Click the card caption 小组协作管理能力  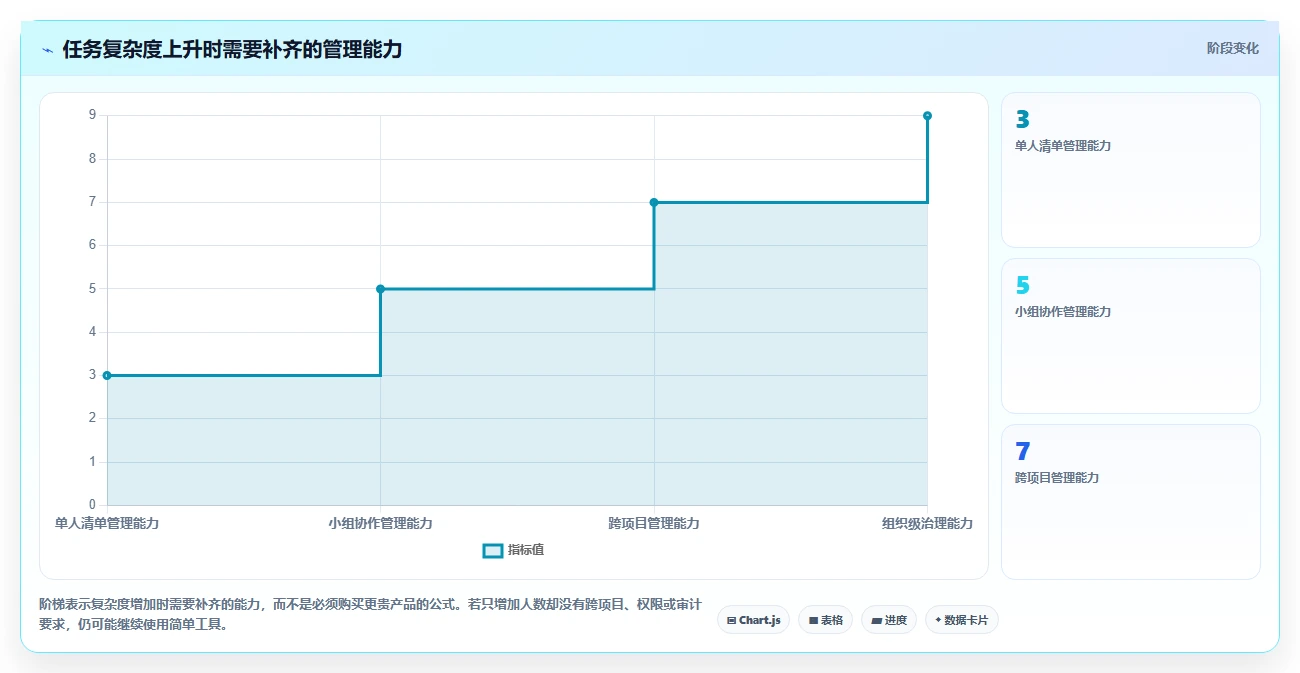tap(1063, 312)
